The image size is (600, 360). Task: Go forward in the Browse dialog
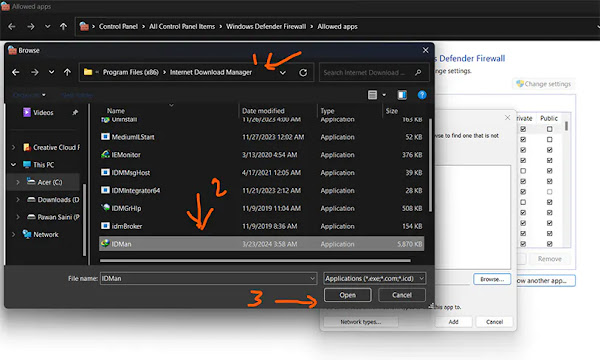[x=35, y=72]
